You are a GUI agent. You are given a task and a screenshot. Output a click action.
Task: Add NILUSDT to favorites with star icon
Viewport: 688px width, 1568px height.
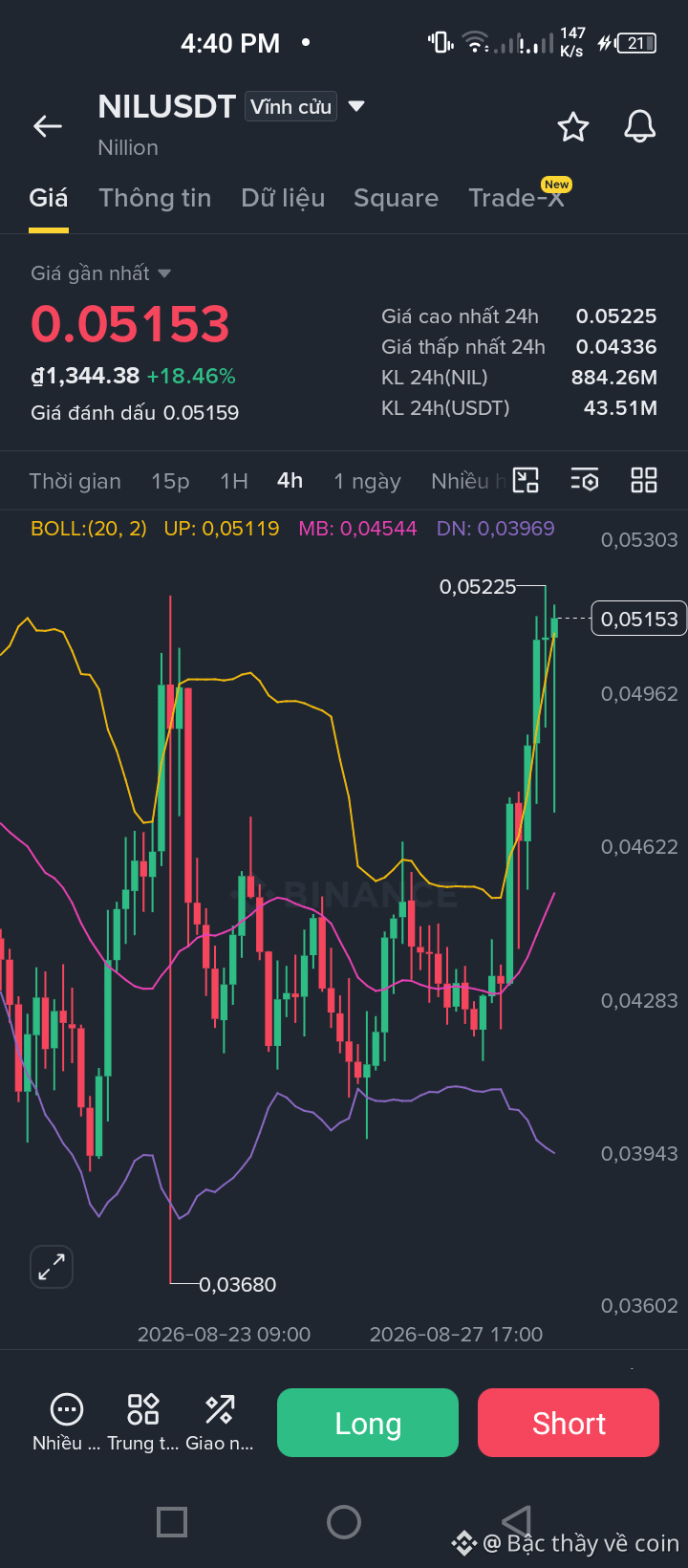pos(573,126)
